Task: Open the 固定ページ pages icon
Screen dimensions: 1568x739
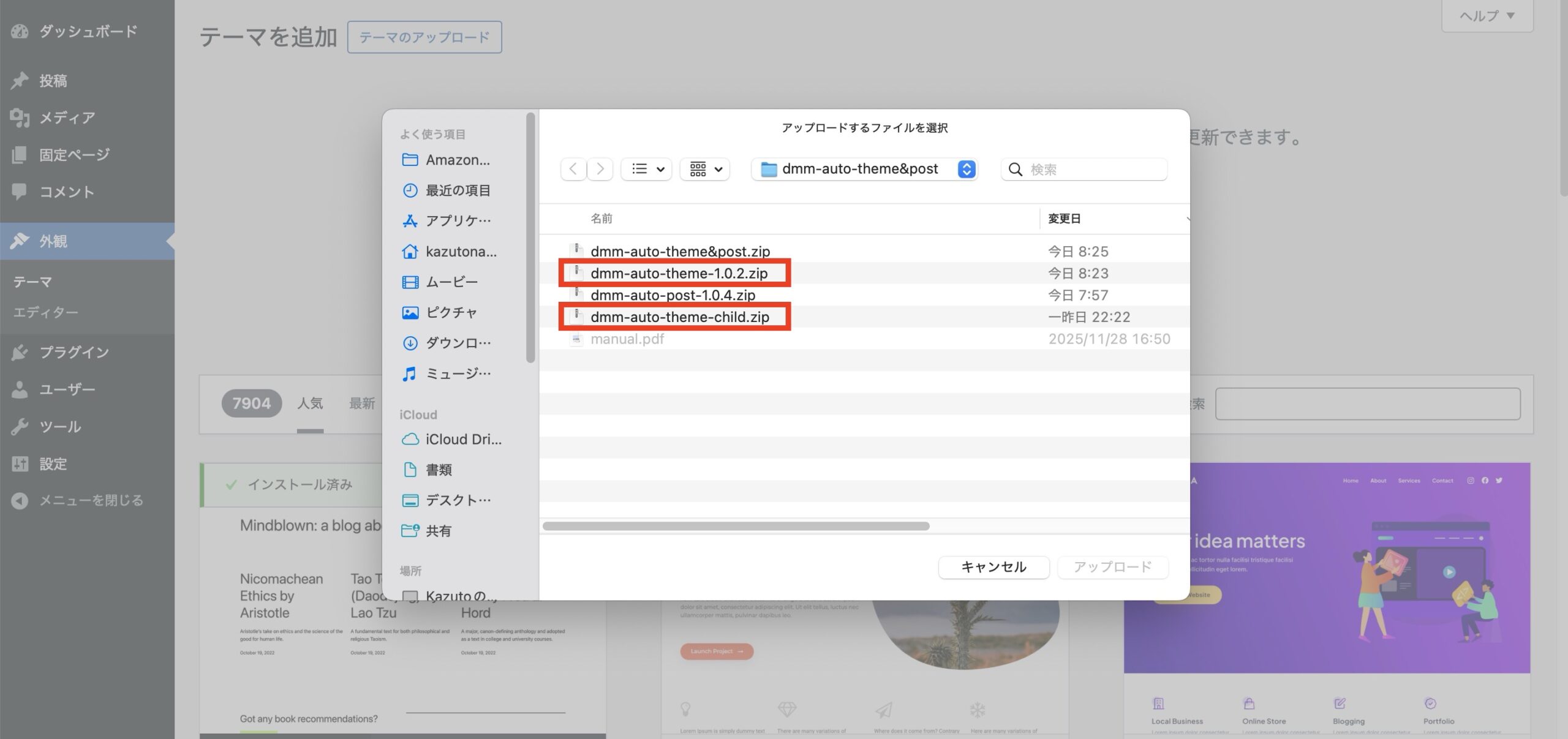Action: pyautogui.click(x=19, y=154)
